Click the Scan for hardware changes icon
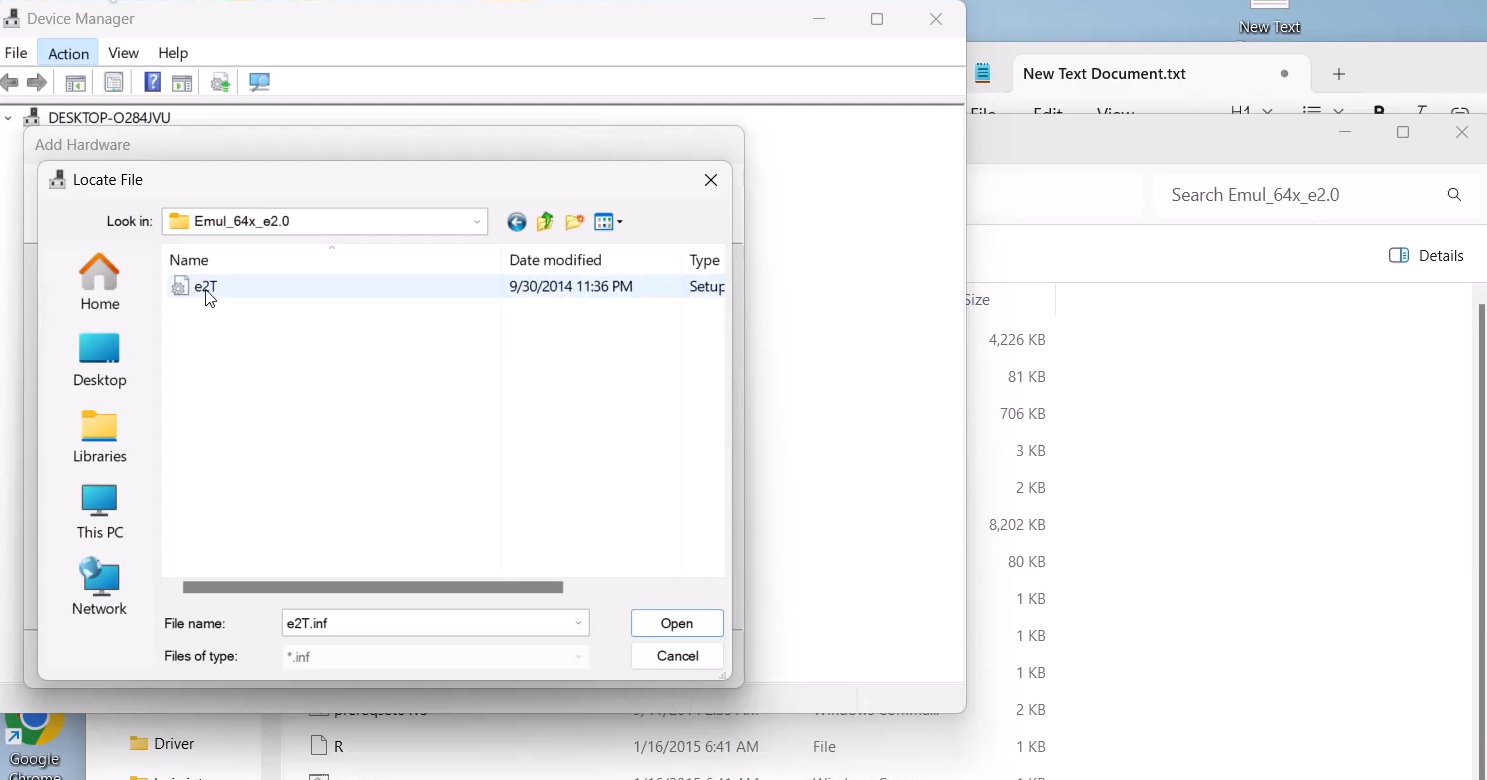Viewport: 1487px width, 780px height. 259,82
